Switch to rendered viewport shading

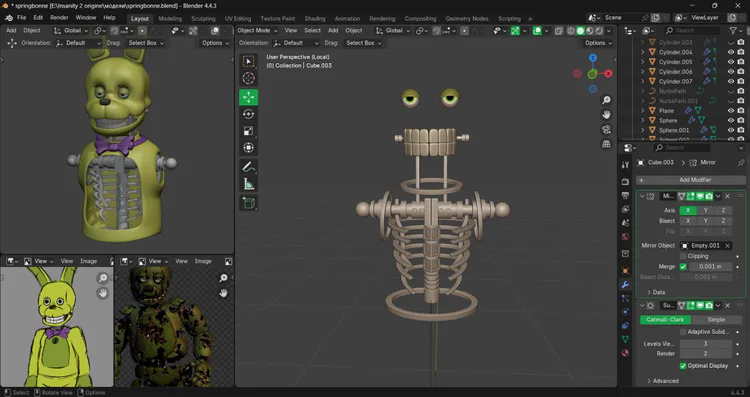[599, 31]
